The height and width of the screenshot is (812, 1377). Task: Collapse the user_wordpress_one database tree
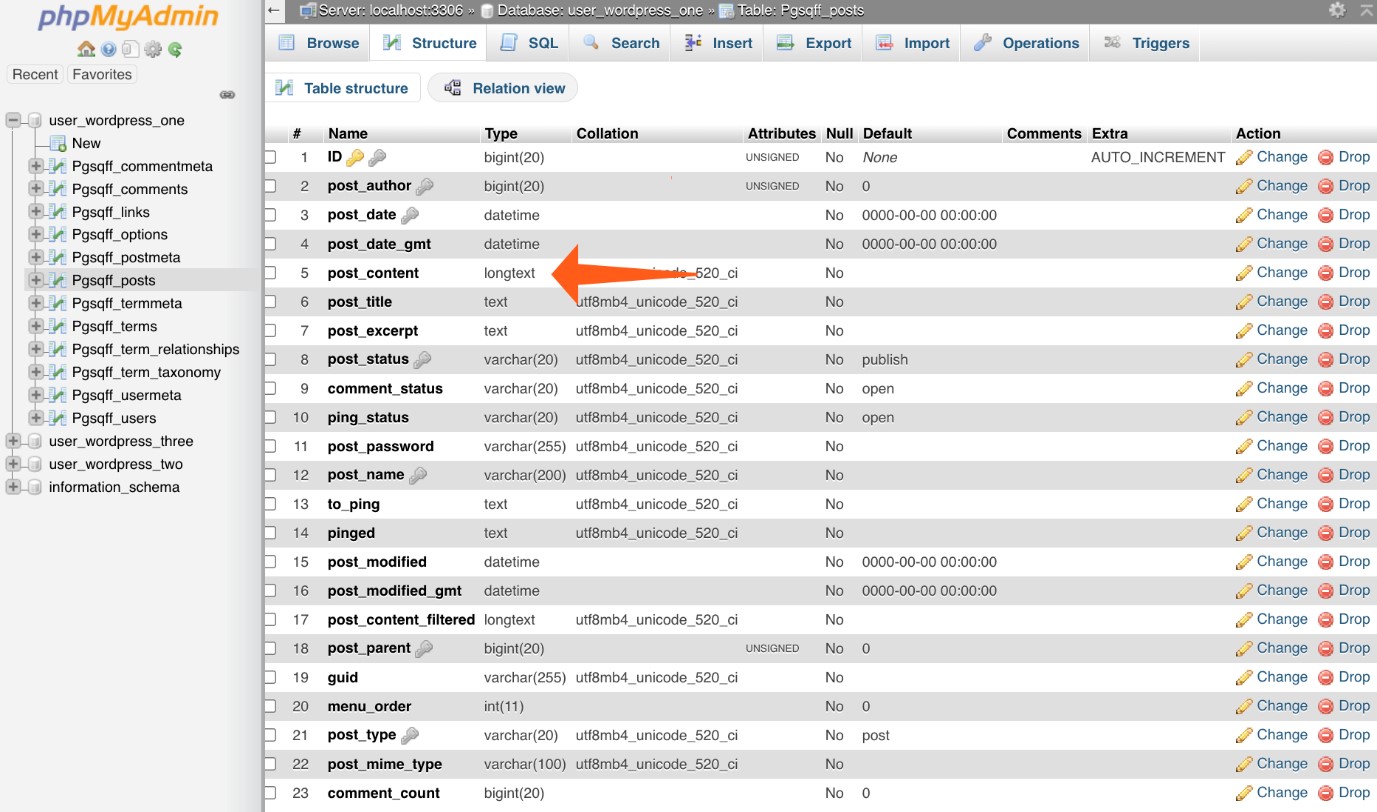pos(11,120)
